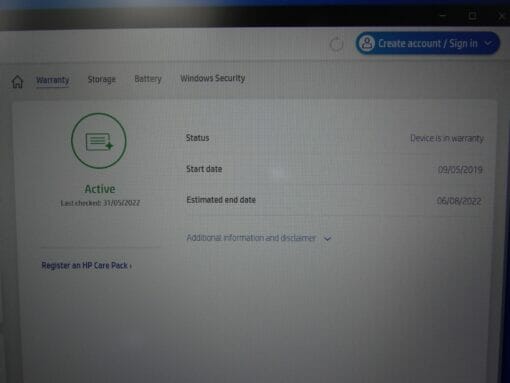Switch to the Storage tab
Image resolution: width=510 pixels, height=383 pixels.
click(x=102, y=79)
